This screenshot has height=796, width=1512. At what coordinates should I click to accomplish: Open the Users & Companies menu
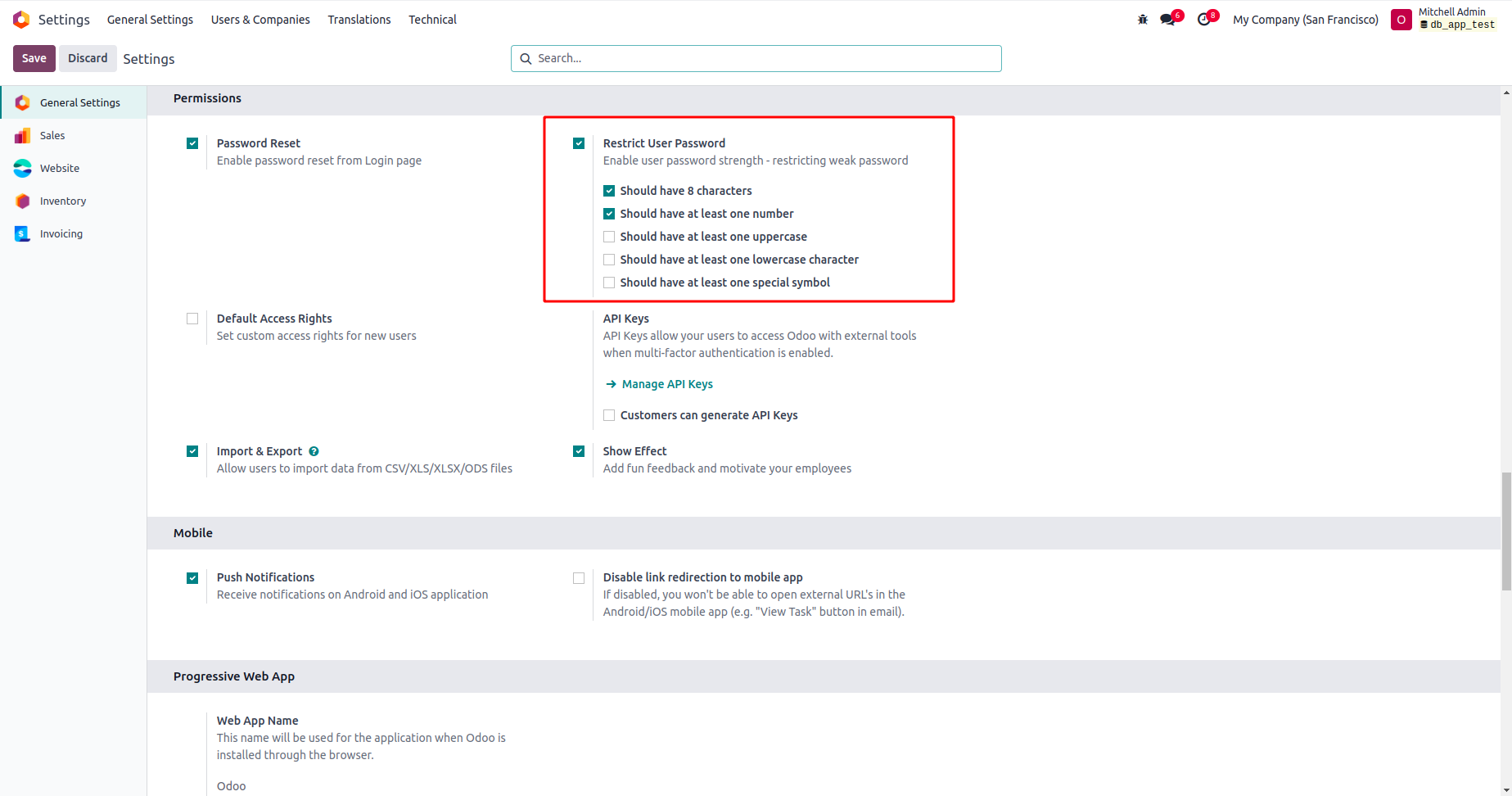[x=260, y=20]
